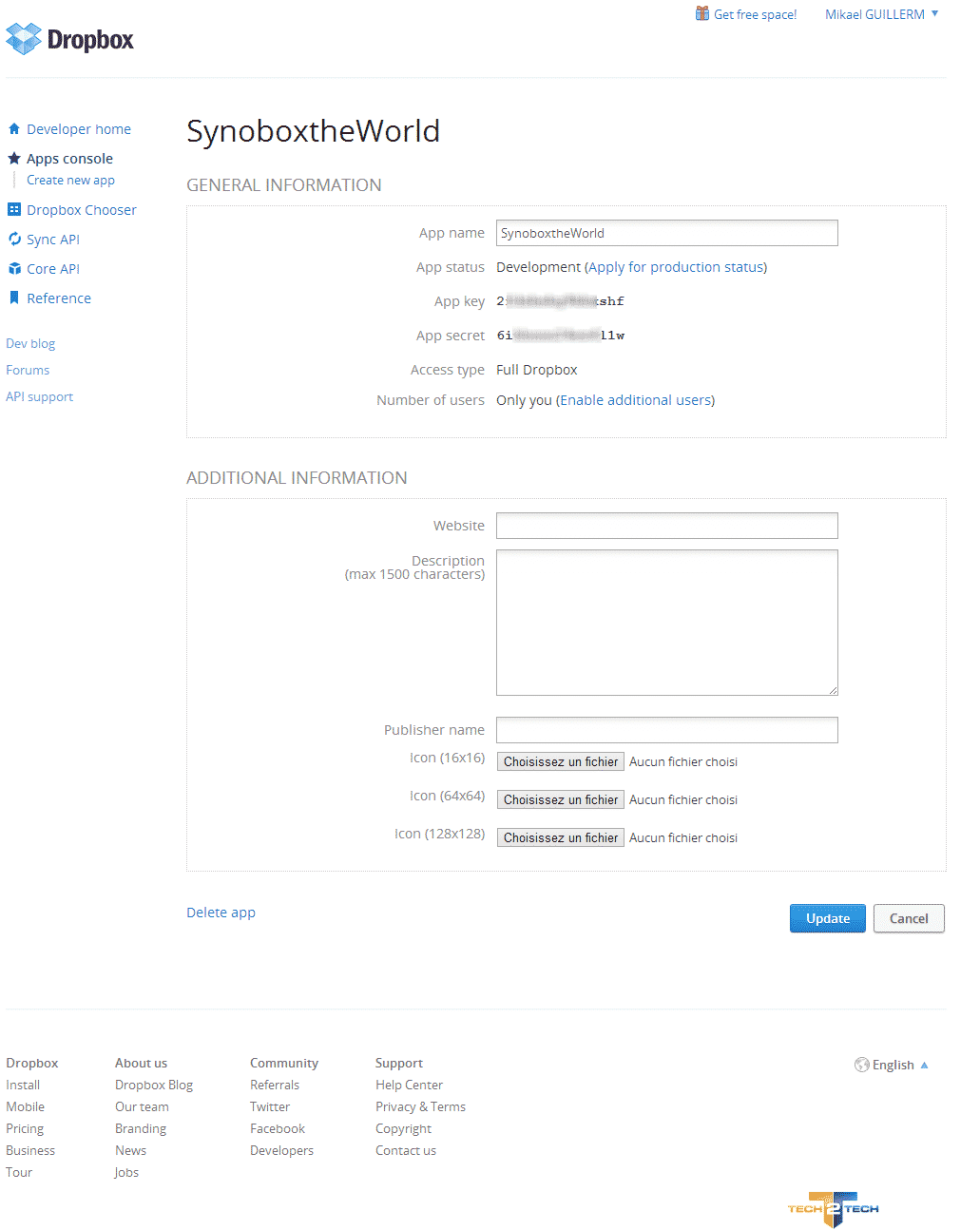980x1230 pixels.
Task: Open Developer home in sidebar
Action: pos(79,129)
